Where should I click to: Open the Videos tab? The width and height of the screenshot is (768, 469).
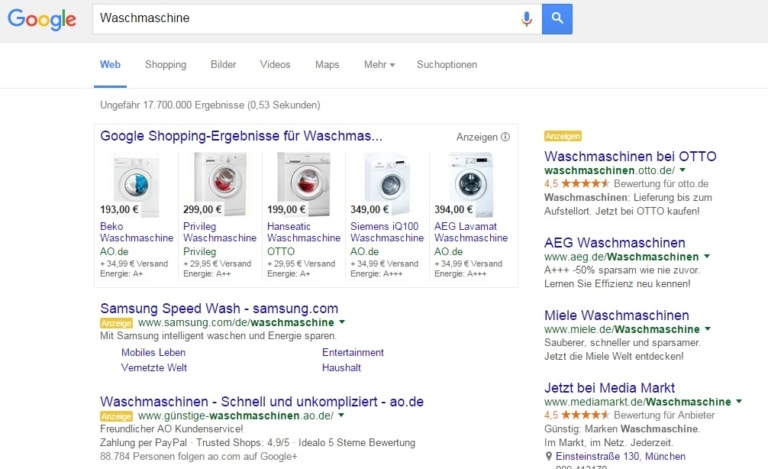coord(275,65)
